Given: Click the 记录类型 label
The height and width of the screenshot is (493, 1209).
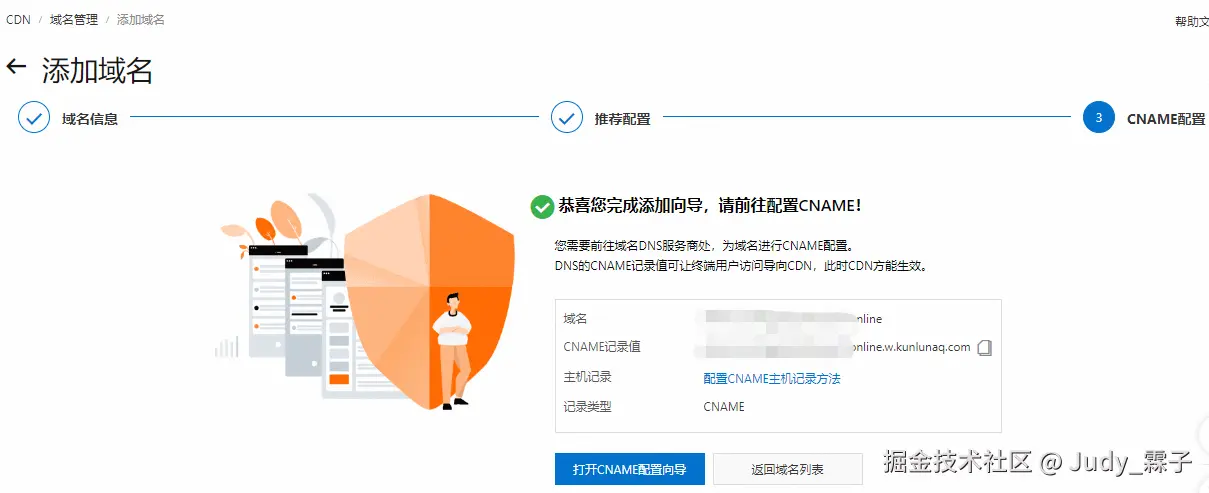Looking at the screenshot, I should pyautogui.click(x=587, y=406).
